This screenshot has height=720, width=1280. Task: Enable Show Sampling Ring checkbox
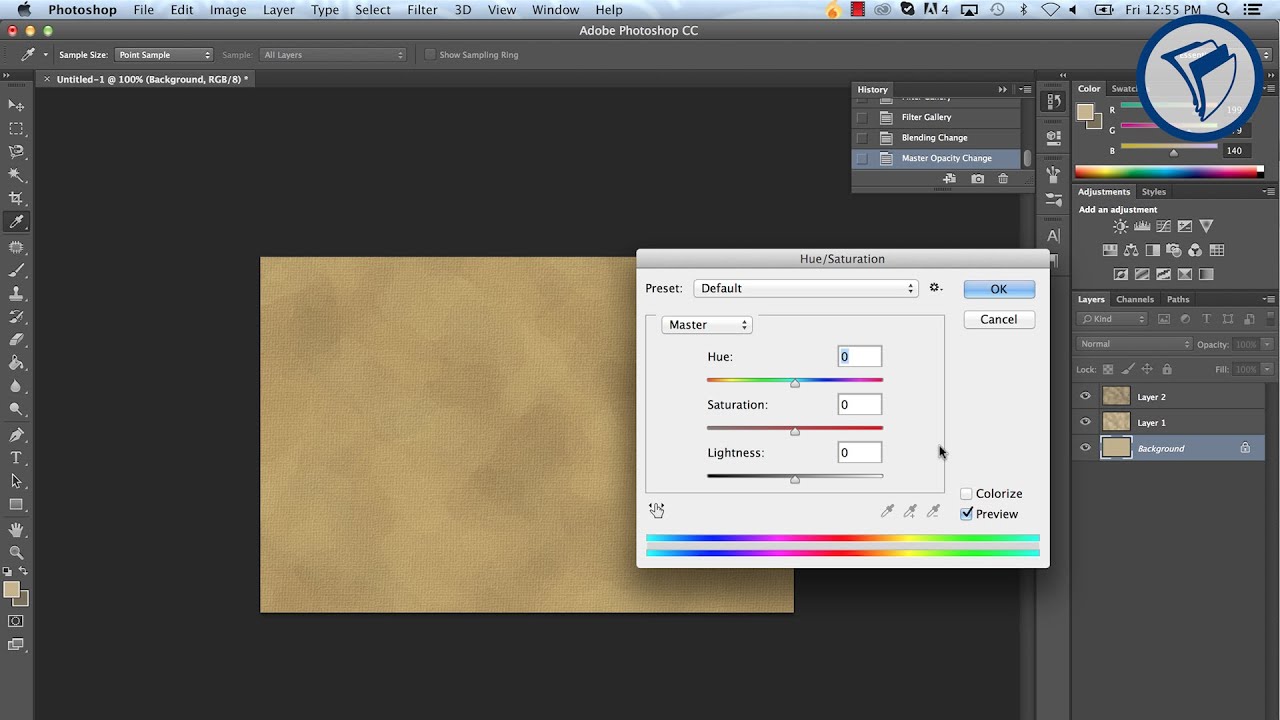click(x=431, y=55)
